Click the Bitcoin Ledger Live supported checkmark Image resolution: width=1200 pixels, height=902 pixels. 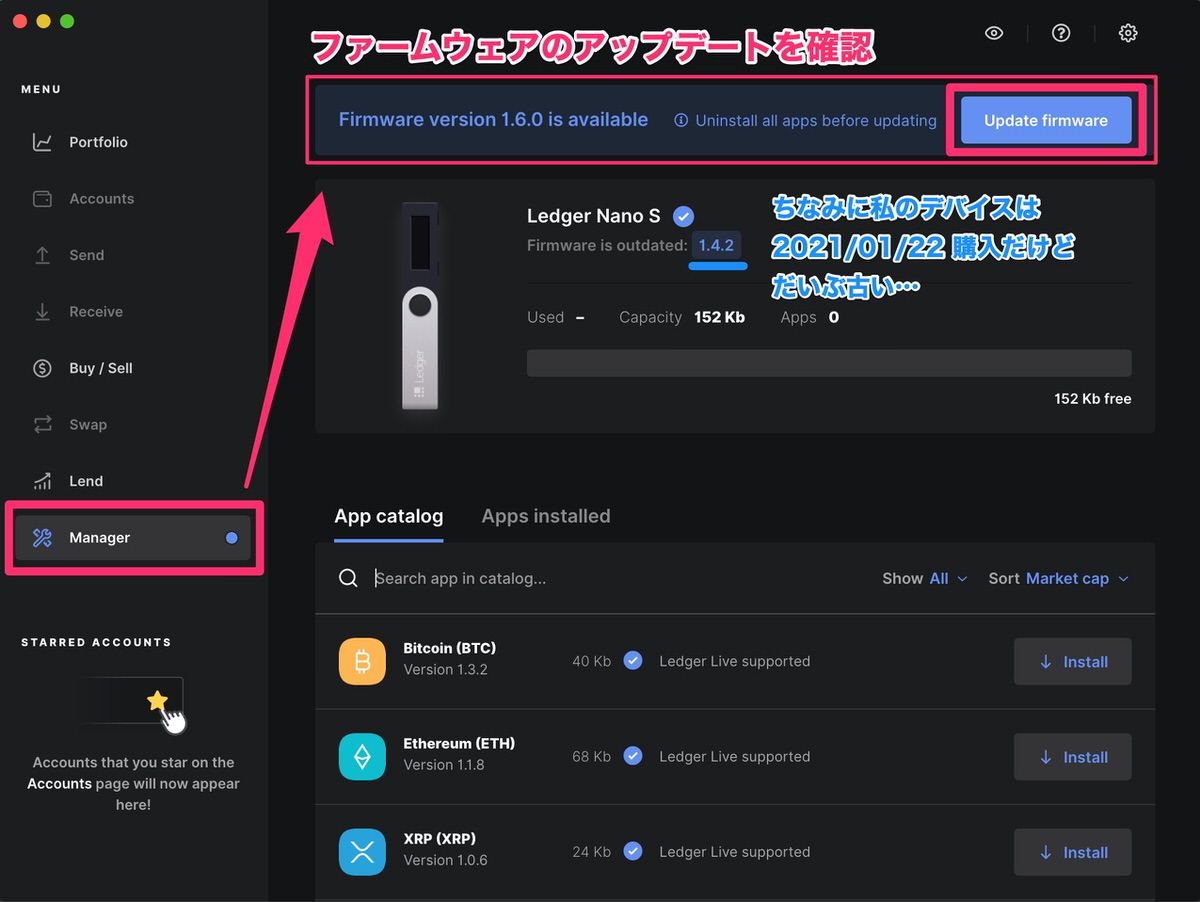tap(633, 660)
